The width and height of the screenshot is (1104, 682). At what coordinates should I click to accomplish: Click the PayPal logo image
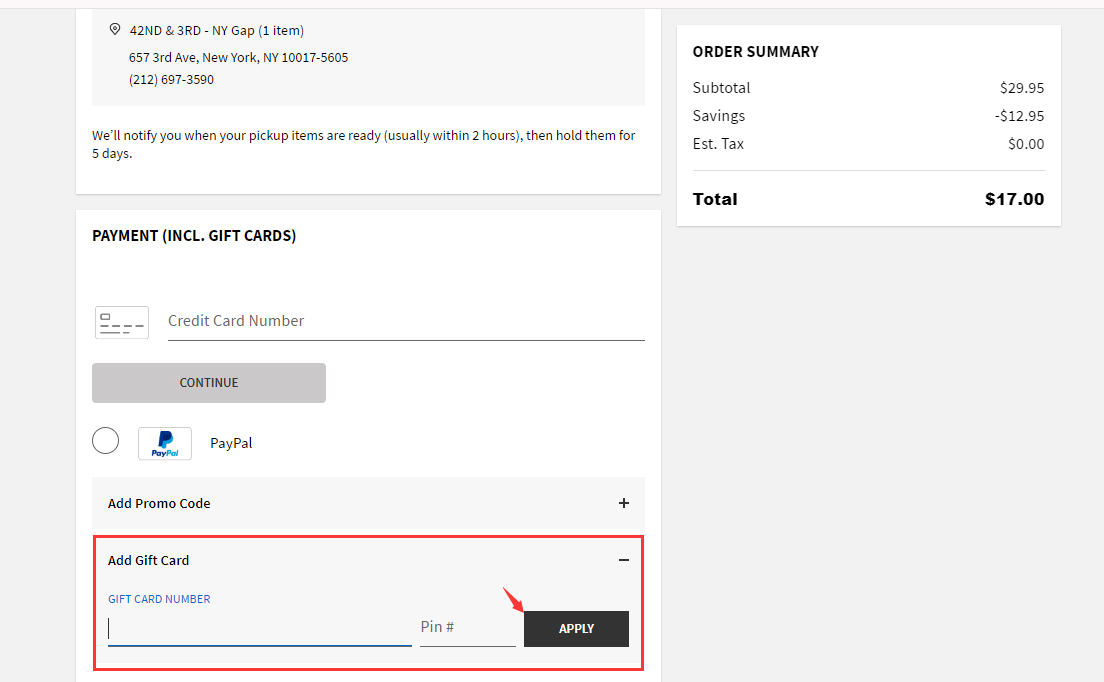coord(165,443)
